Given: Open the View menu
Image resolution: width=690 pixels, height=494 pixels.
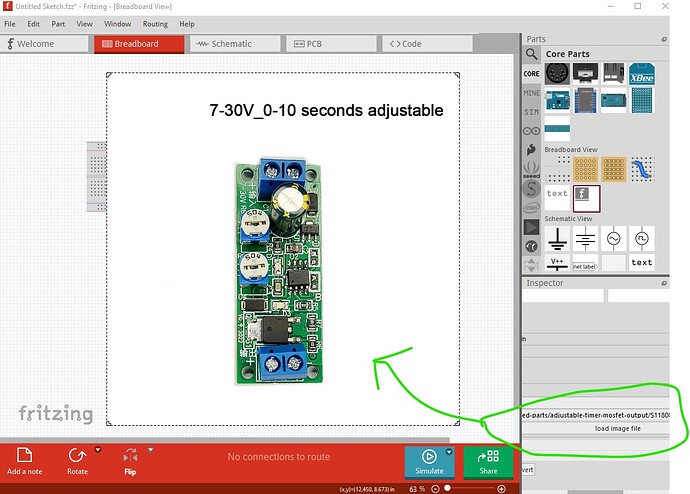Looking at the screenshot, I should pyautogui.click(x=84, y=24).
